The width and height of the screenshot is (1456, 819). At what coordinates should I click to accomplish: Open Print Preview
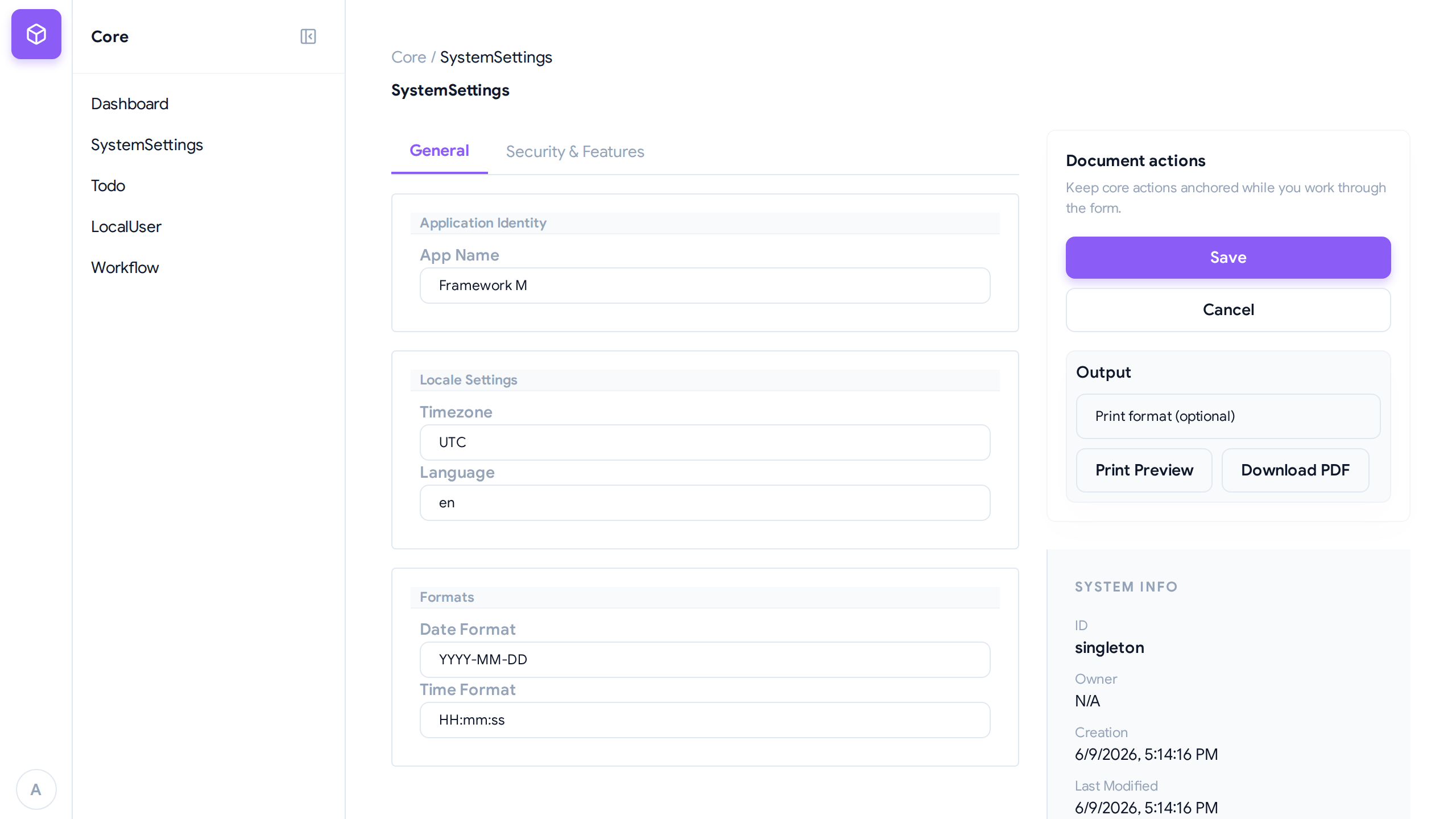[x=1144, y=470]
